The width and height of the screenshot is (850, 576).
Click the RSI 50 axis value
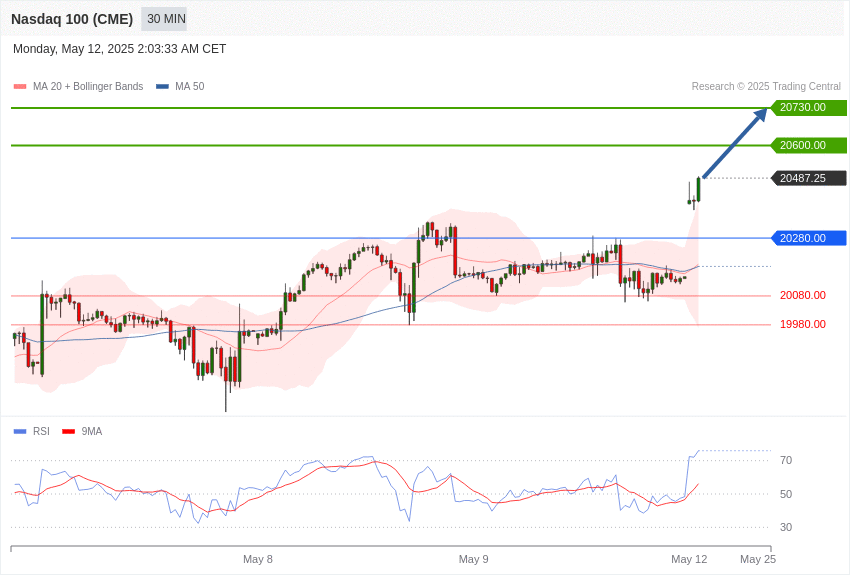click(x=786, y=494)
